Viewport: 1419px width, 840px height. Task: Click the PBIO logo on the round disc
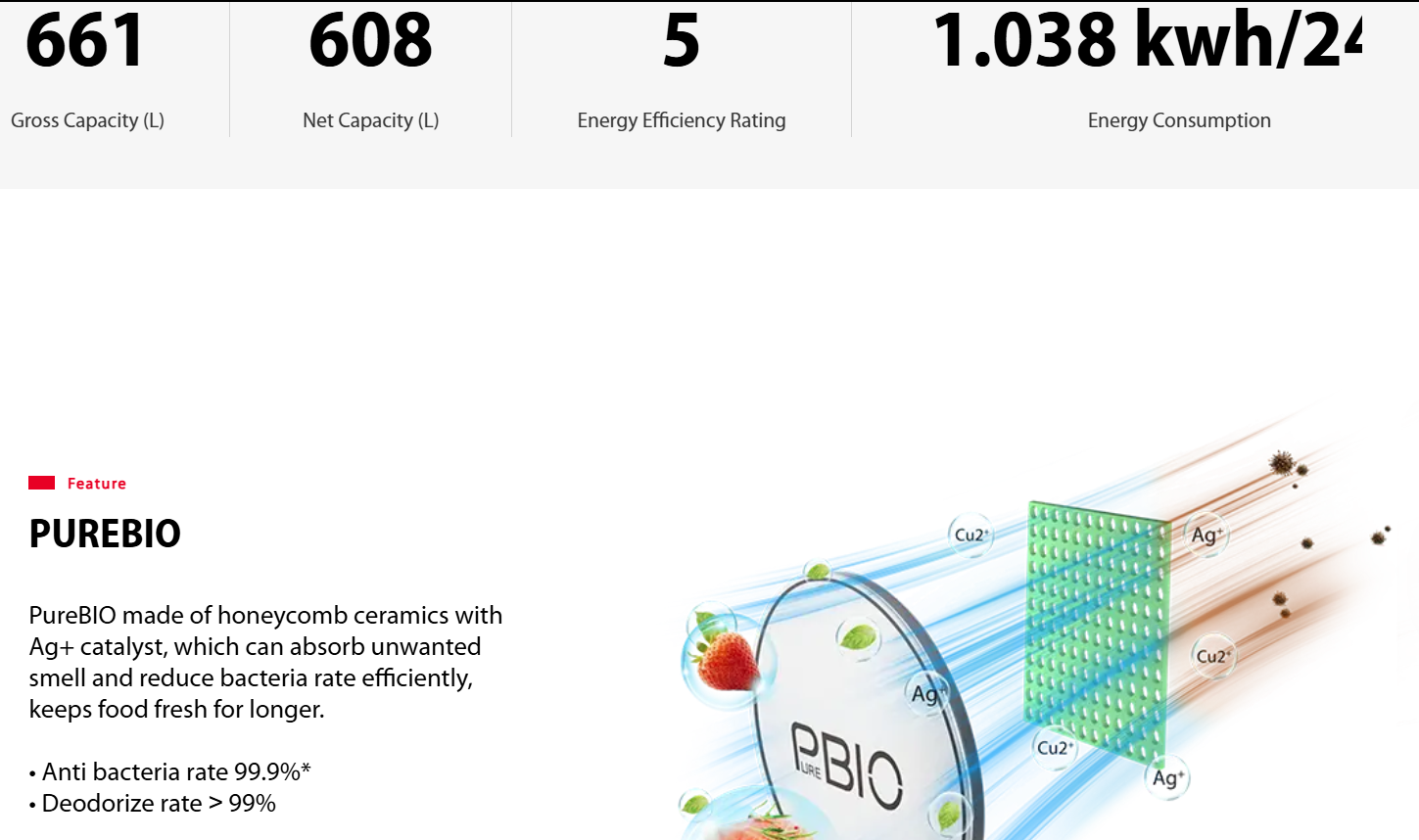846,766
